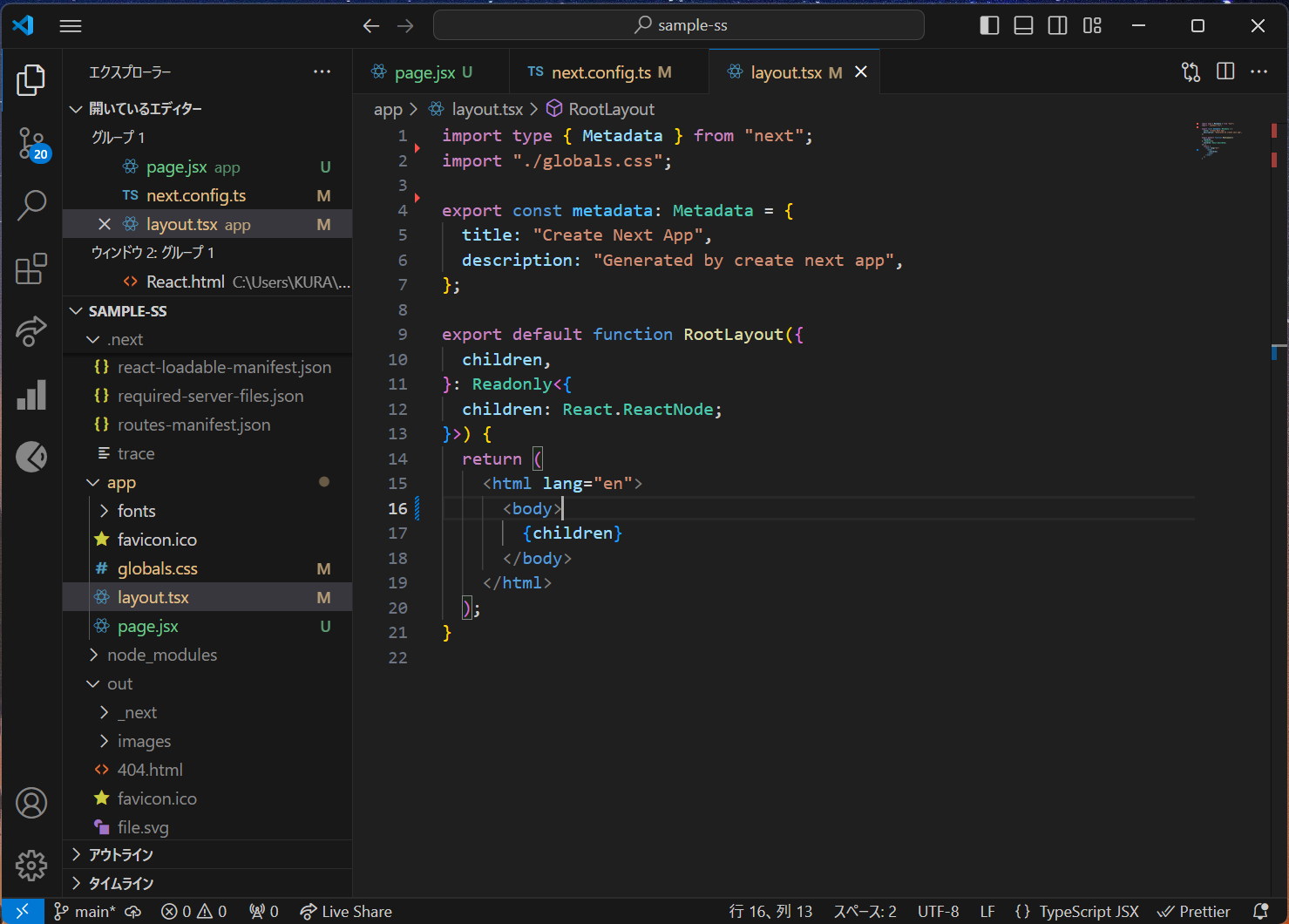1289x924 pixels.
Task: Click the sample-ss command center search box
Action: click(679, 25)
